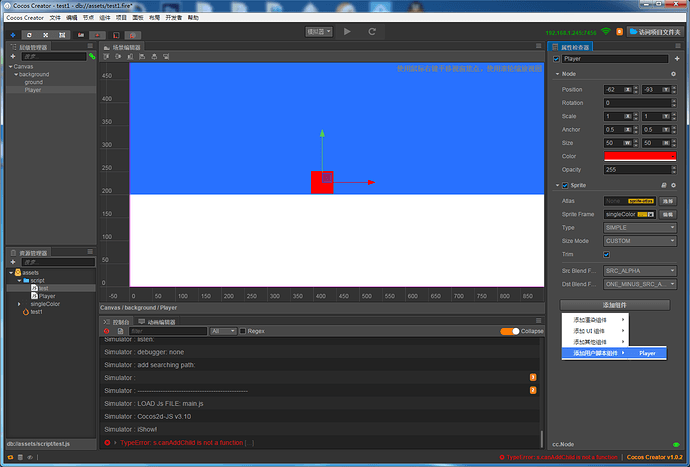Viewport: 690px width, 467px height.
Task: Open the 开发者 menu
Action: click(174, 18)
